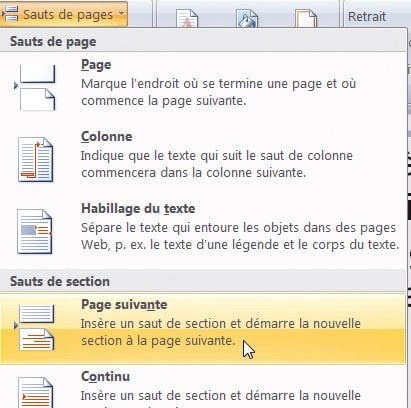Click the Sauts de pages button text

[68, 15]
